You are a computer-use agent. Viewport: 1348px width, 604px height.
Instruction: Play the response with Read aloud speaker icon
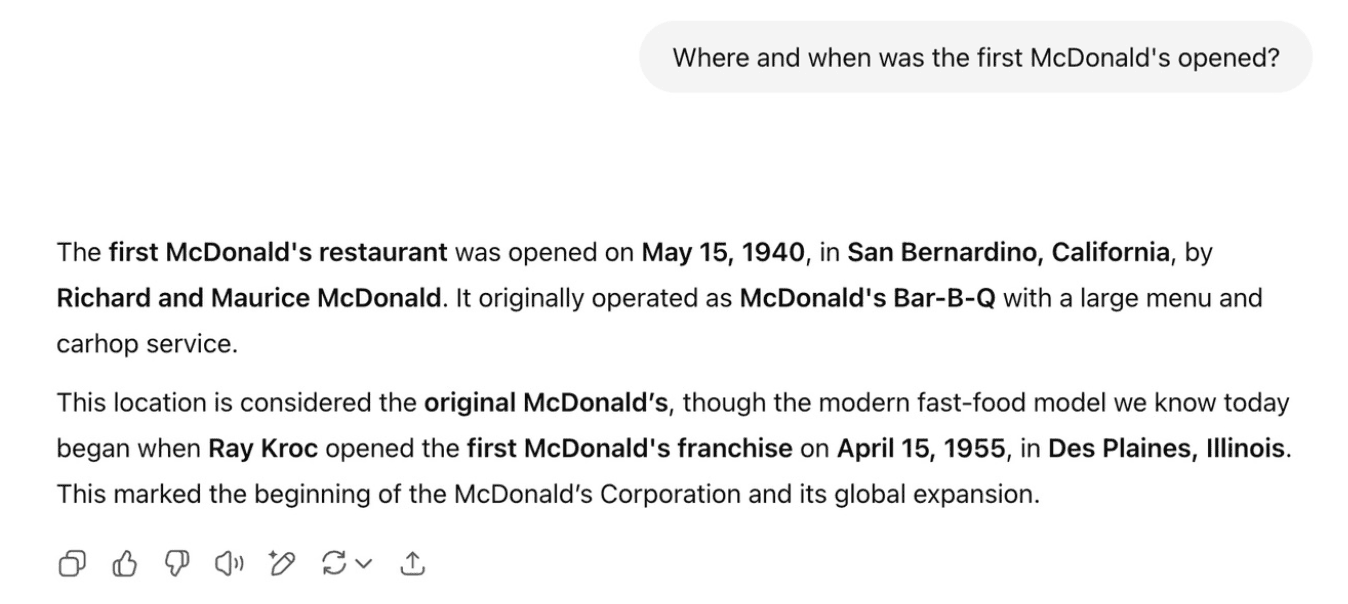pyautogui.click(x=227, y=565)
